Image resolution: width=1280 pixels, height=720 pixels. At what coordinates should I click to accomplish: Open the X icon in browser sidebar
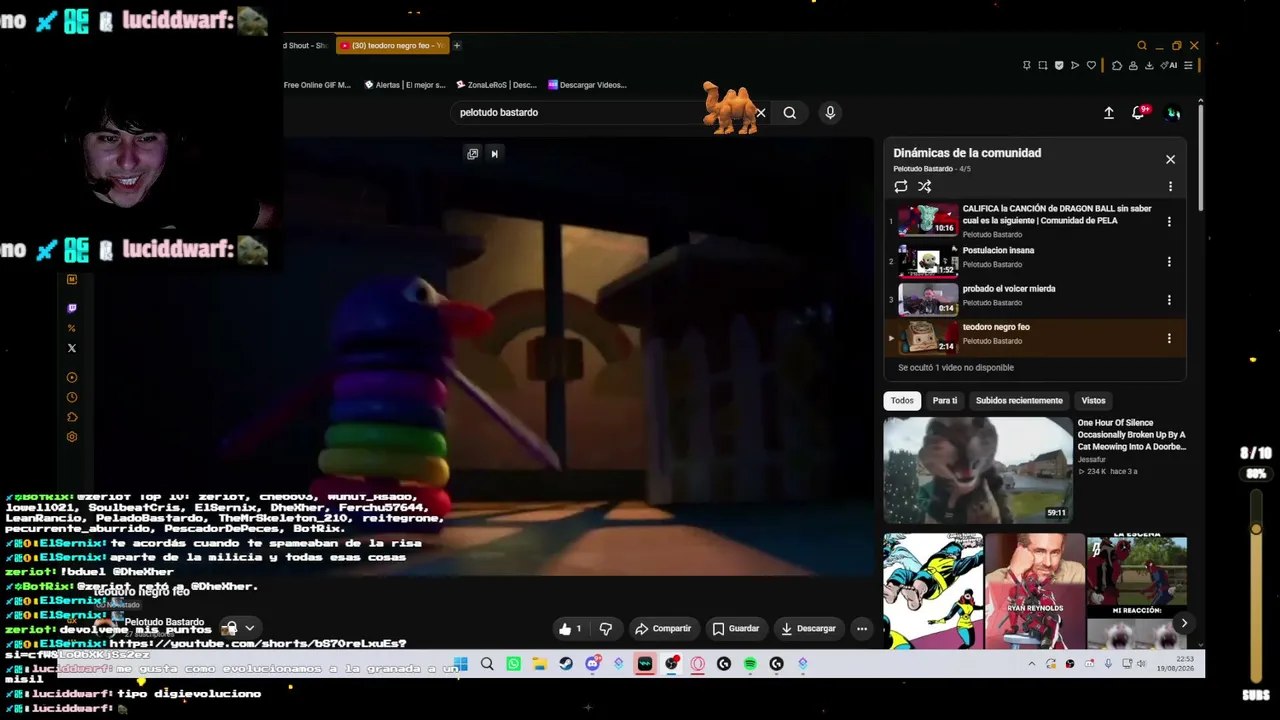point(72,348)
